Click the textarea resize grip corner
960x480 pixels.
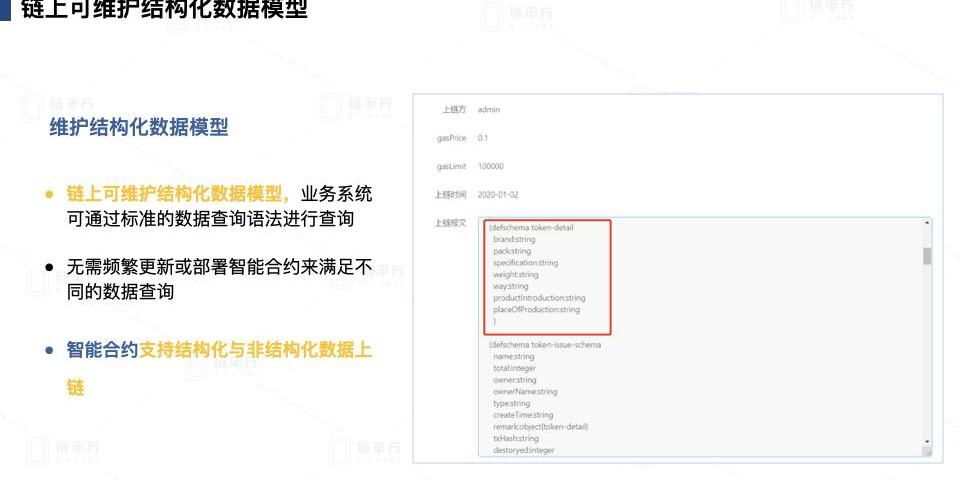pyautogui.click(x=927, y=451)
